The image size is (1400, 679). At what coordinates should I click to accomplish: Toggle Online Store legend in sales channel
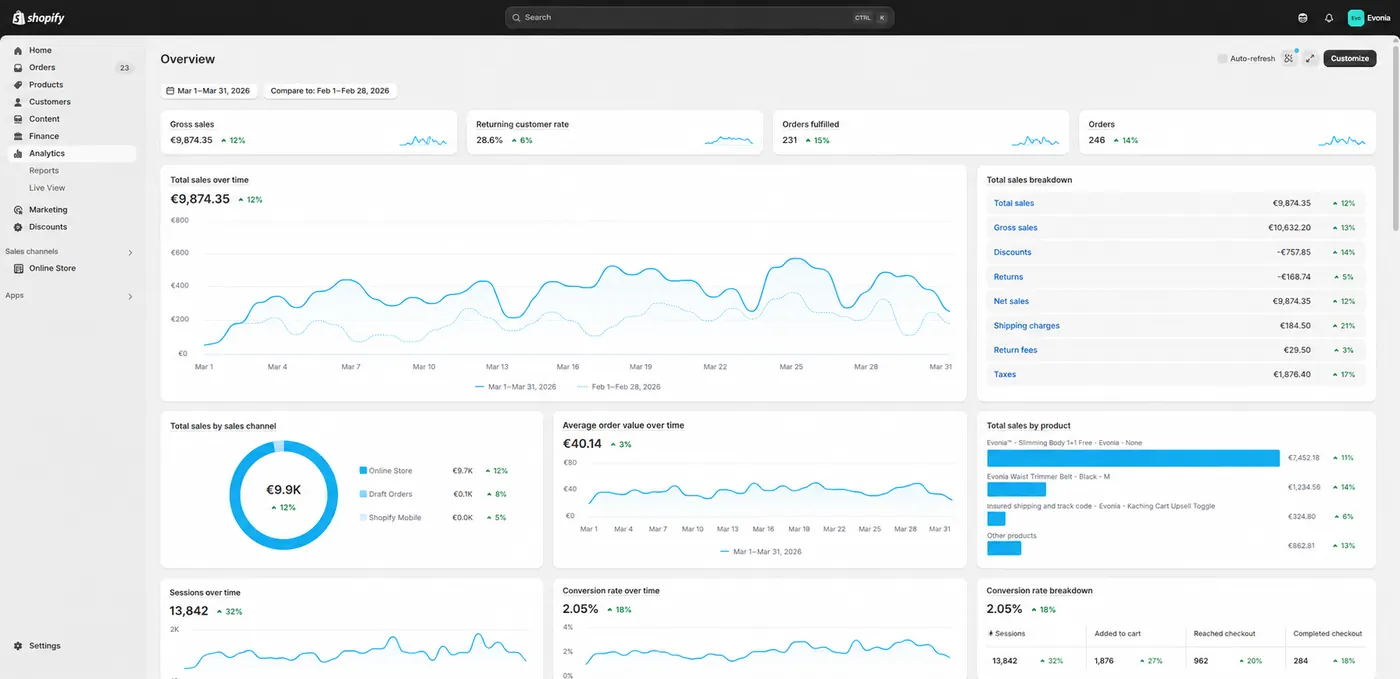coord(386,471)
